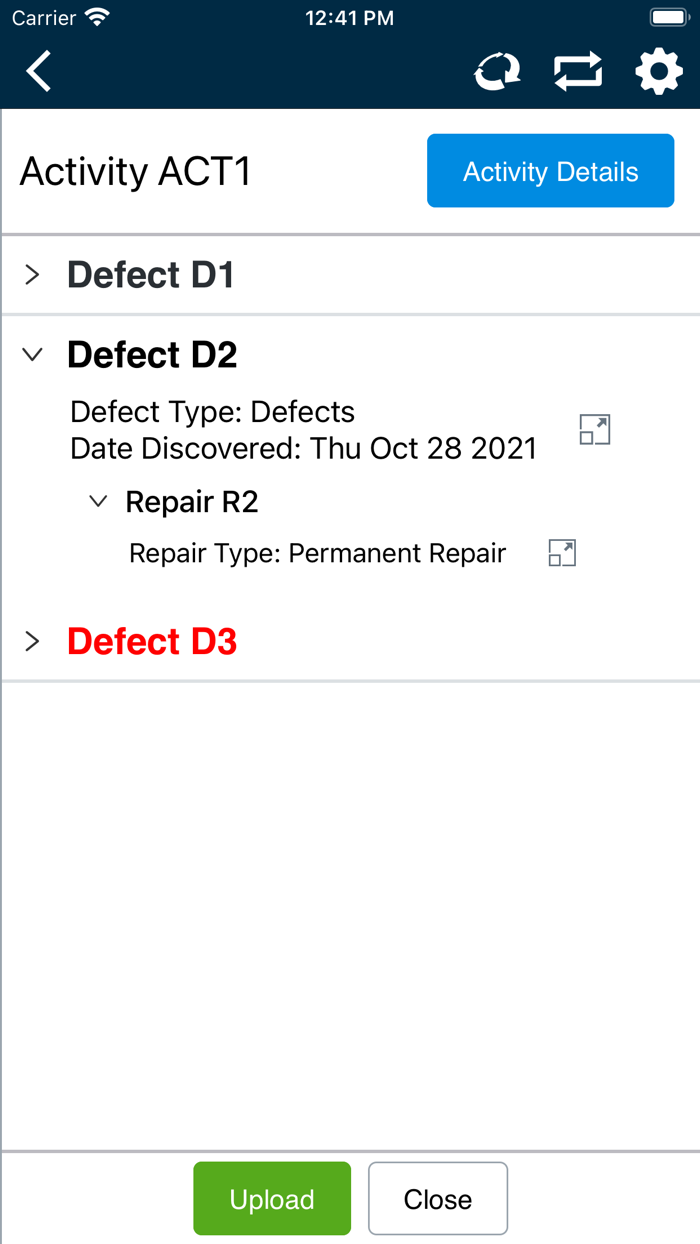The height and width of the screenshot is (1244, 700).
Task: Open Defect D2 details expand icon
Action: pos(594,430)
